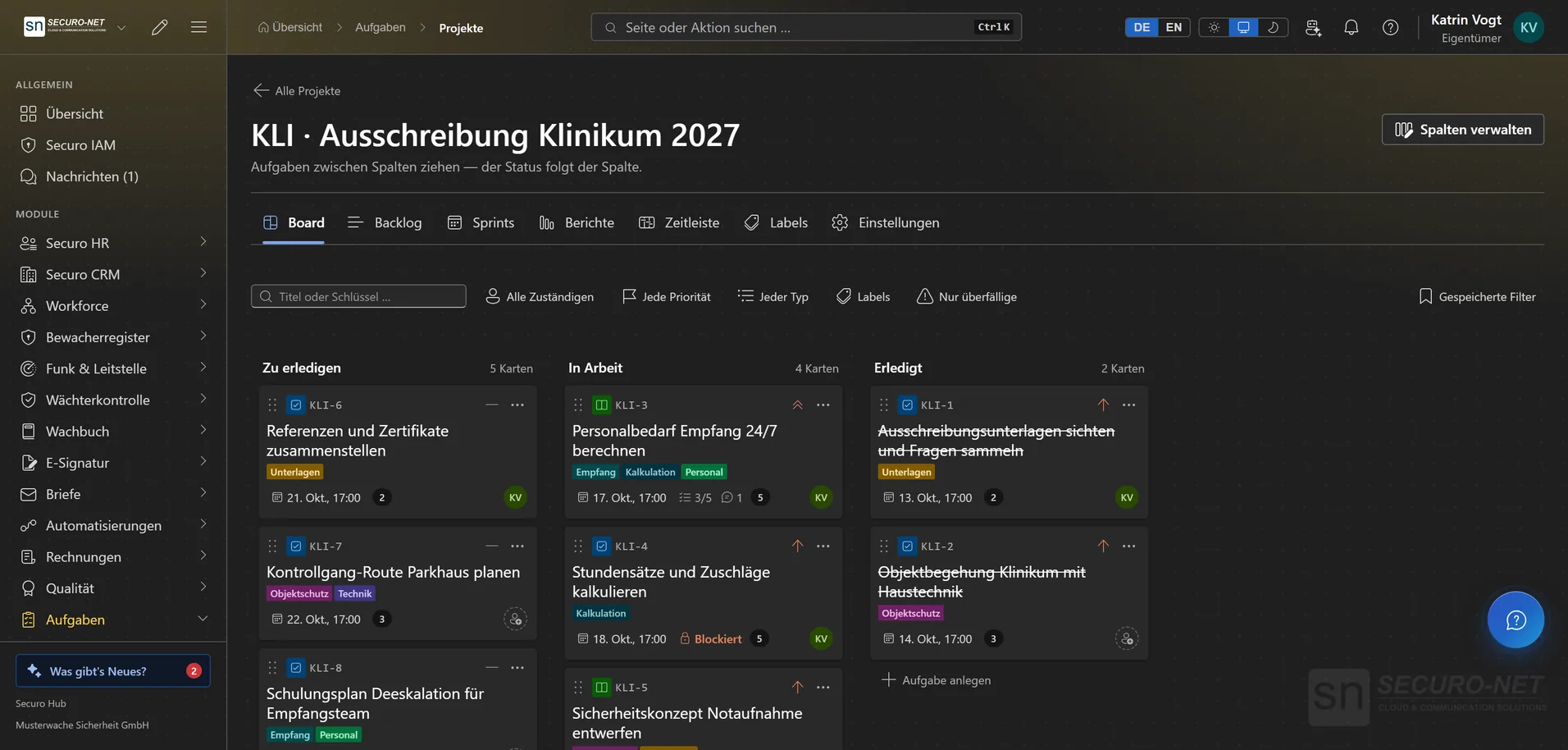1568x750 pixels.
Task: Open the Alle Zuständigen filter dropdown
Action: [540, 296]
